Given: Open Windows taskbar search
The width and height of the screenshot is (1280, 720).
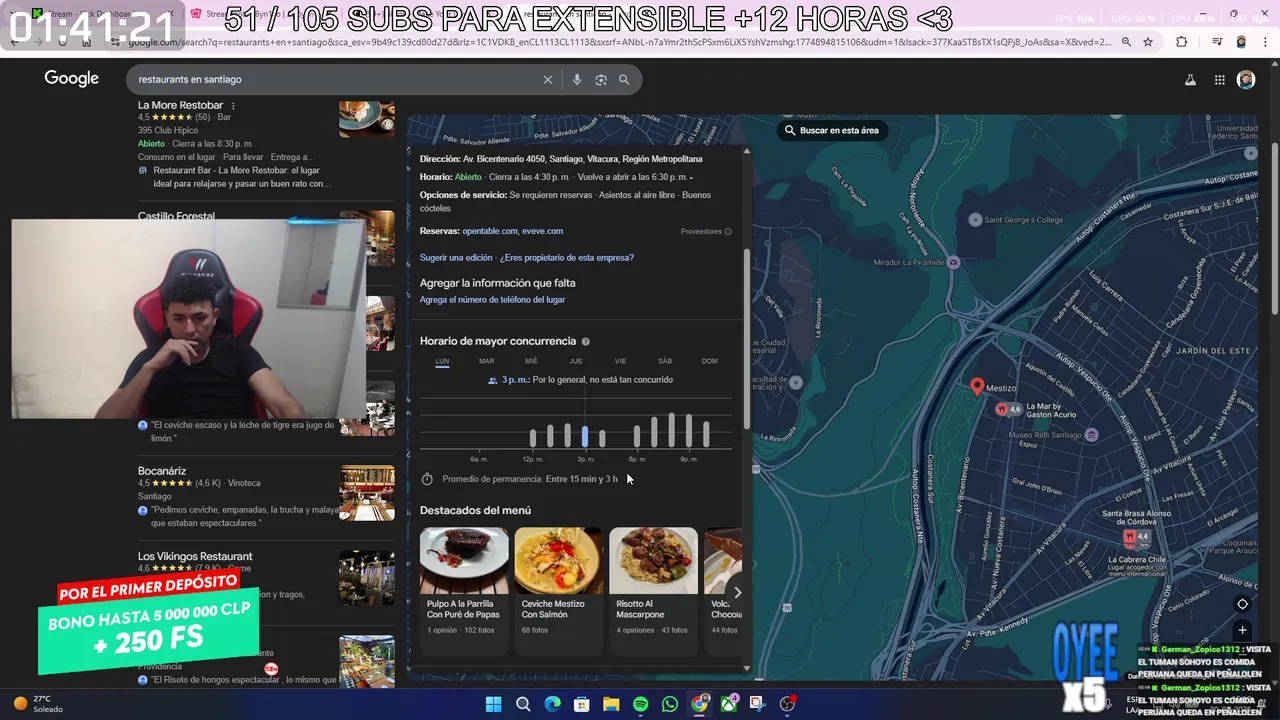Looking at the screenshot, I should click(523, 704).
